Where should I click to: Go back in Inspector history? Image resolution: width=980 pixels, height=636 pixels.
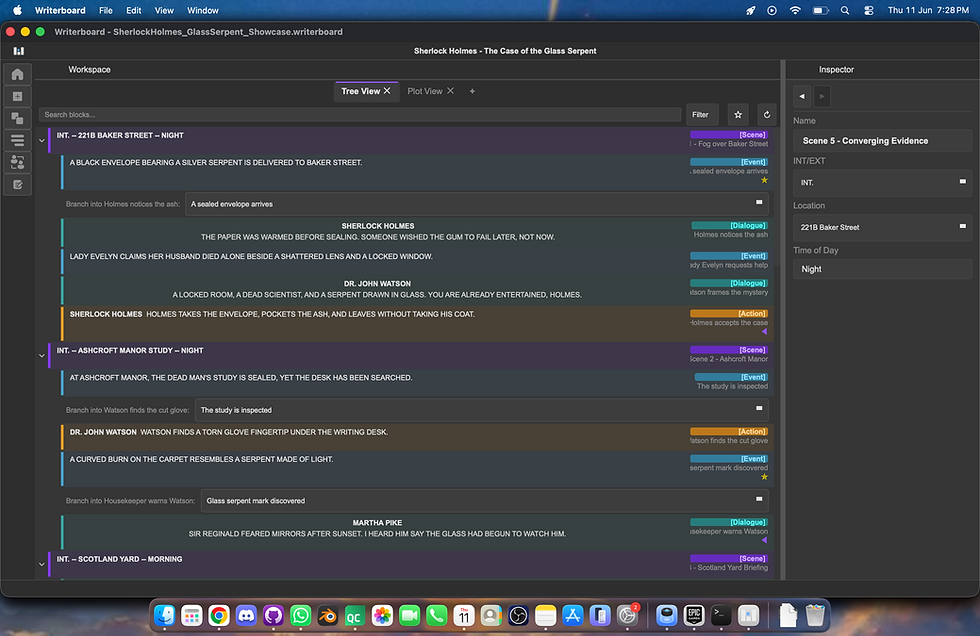[802, 96]
